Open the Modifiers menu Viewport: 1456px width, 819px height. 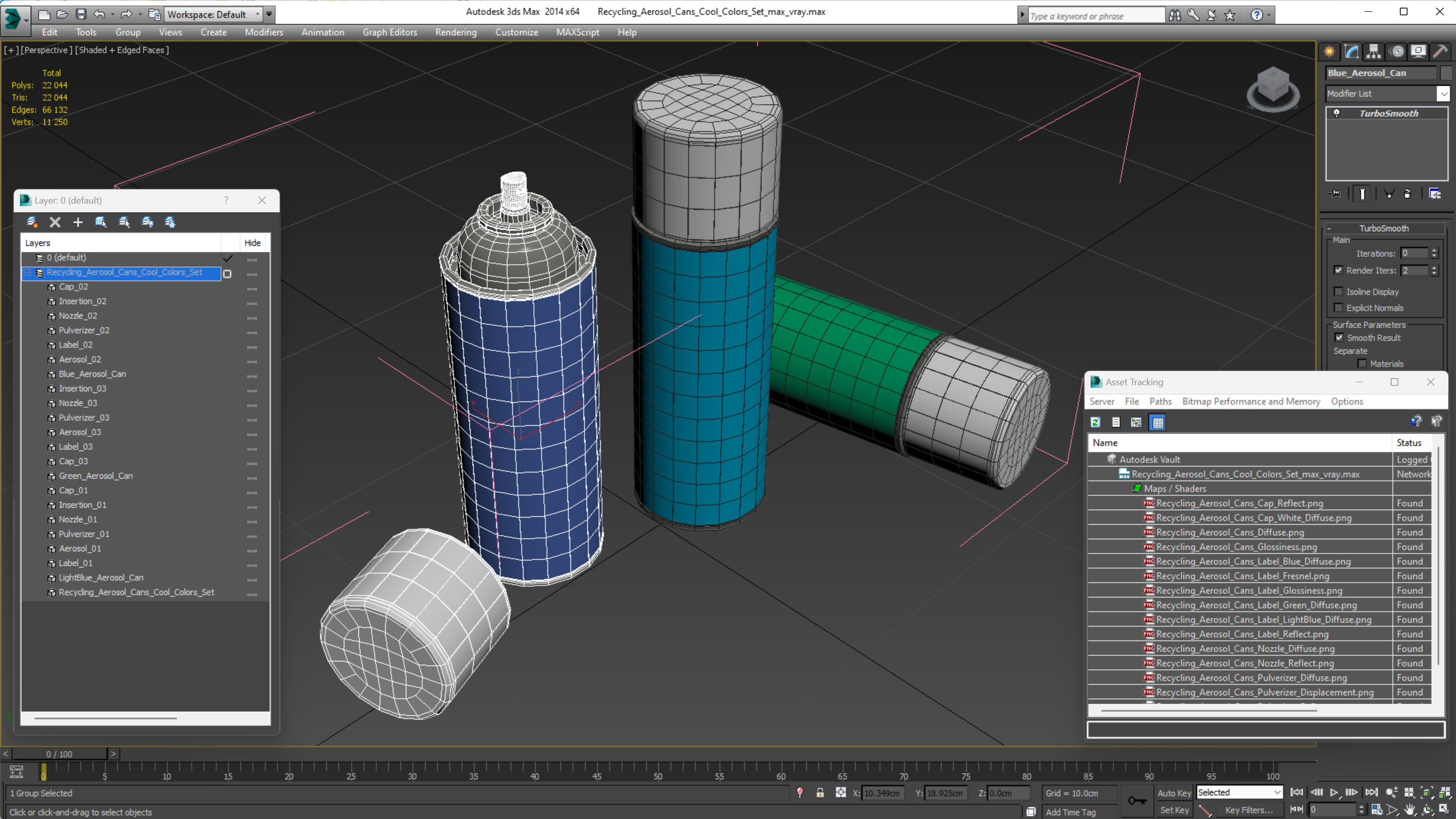click(x=263, y=32)
